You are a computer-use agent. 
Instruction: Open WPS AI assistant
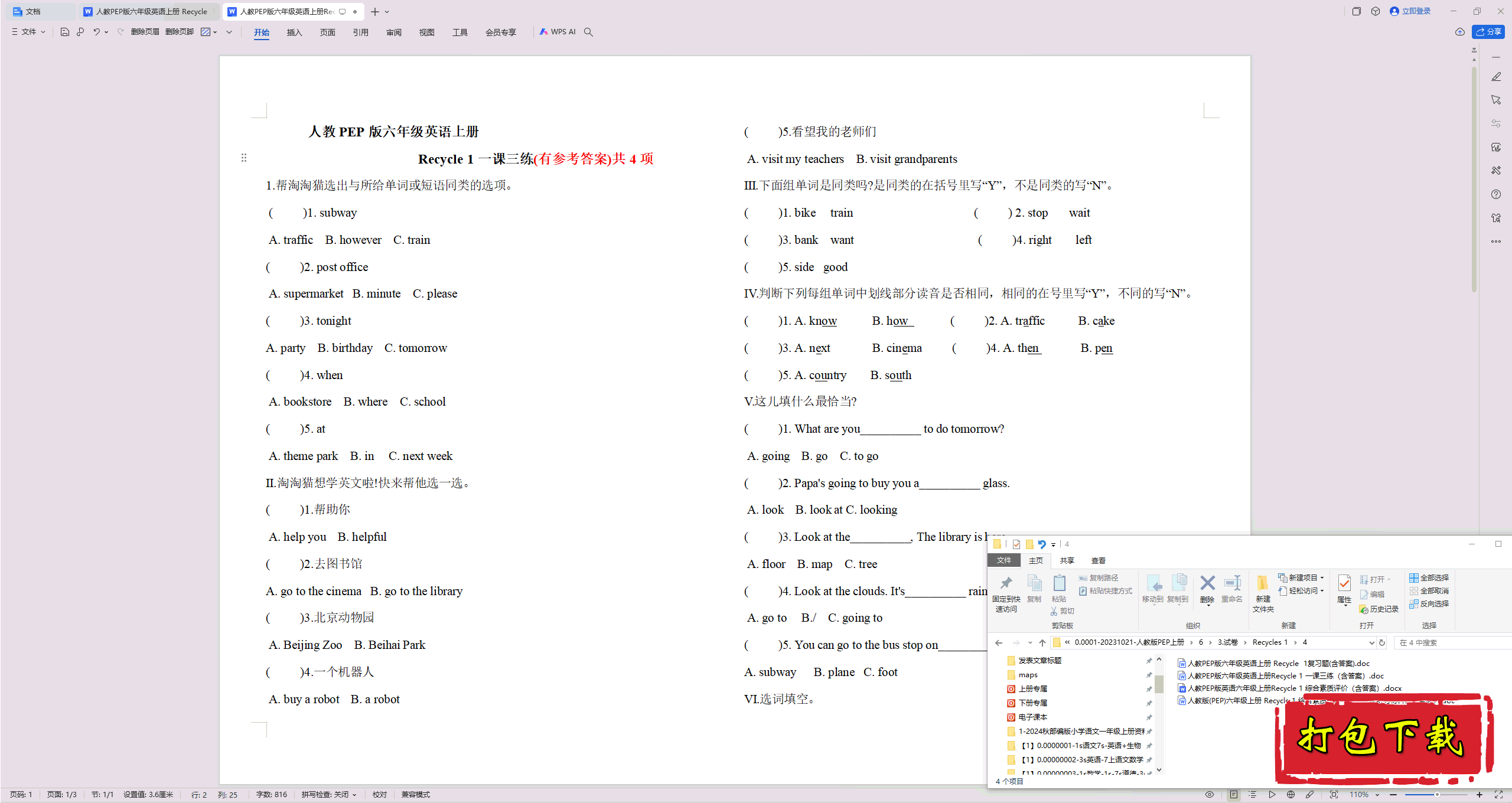point(558,32)
